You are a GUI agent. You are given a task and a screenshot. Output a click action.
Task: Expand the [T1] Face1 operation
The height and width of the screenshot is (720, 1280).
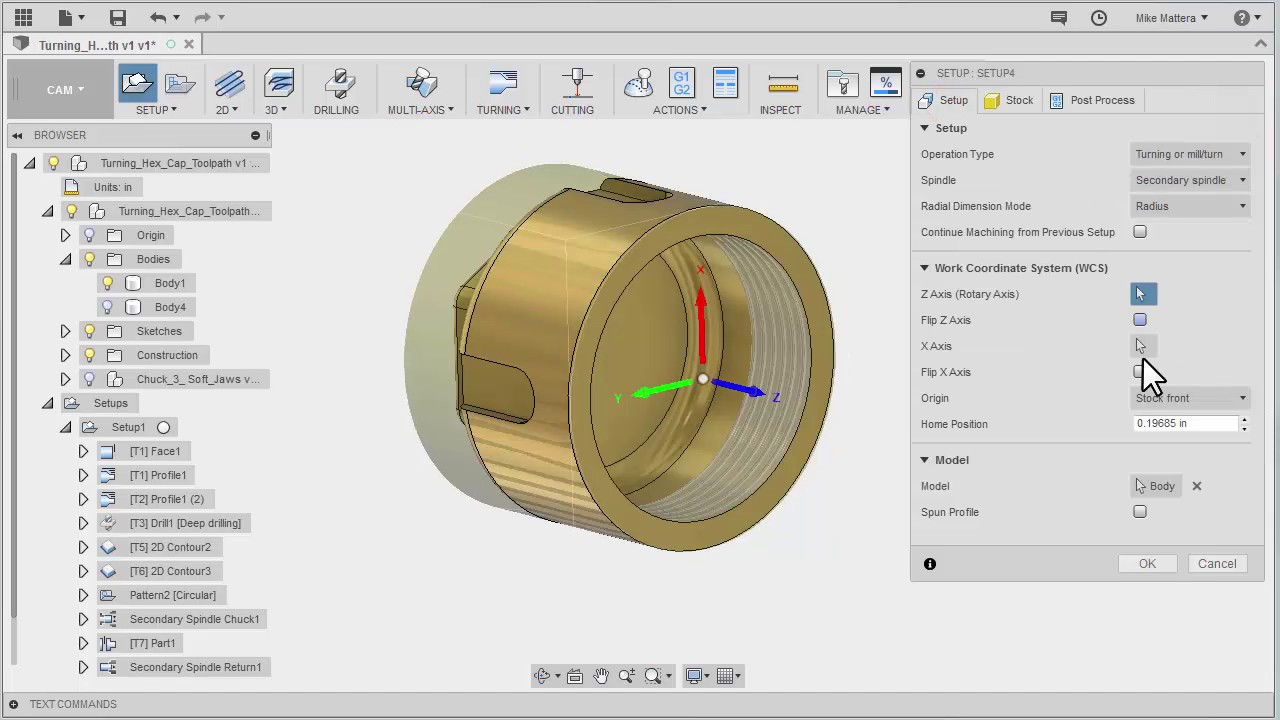click(x=84, y=451)
